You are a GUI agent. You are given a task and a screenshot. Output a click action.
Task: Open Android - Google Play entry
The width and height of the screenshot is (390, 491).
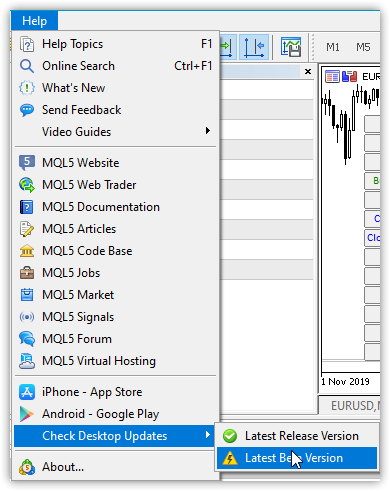[x=116, y=414]
